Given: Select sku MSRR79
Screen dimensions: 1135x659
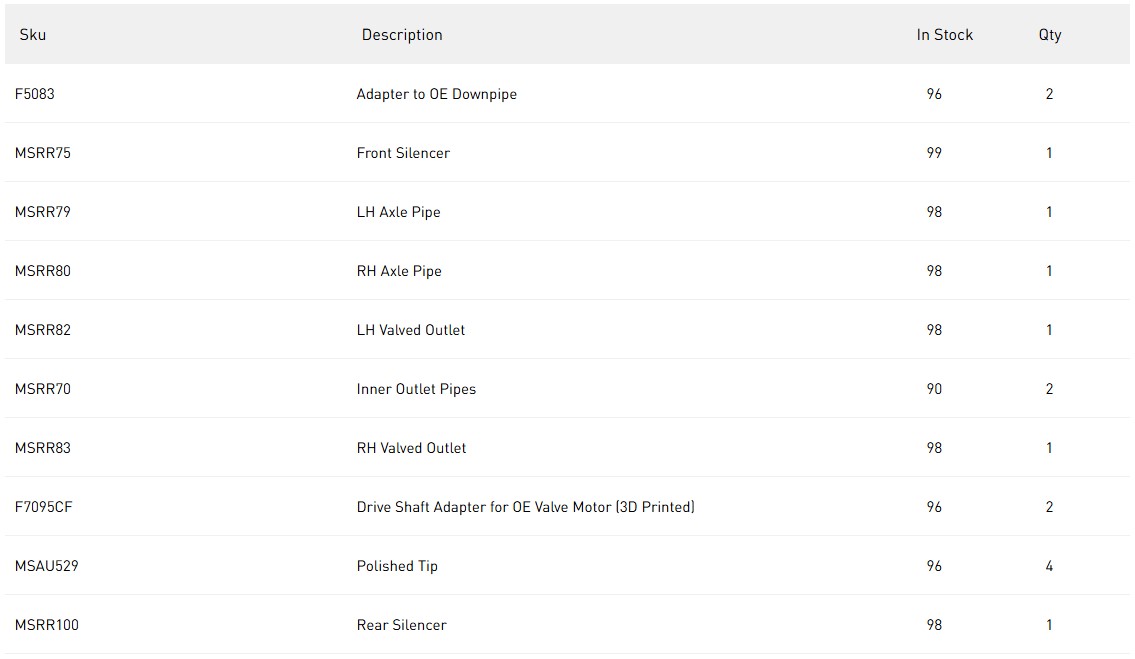Looking at the screenshot, I should [43, 212].
